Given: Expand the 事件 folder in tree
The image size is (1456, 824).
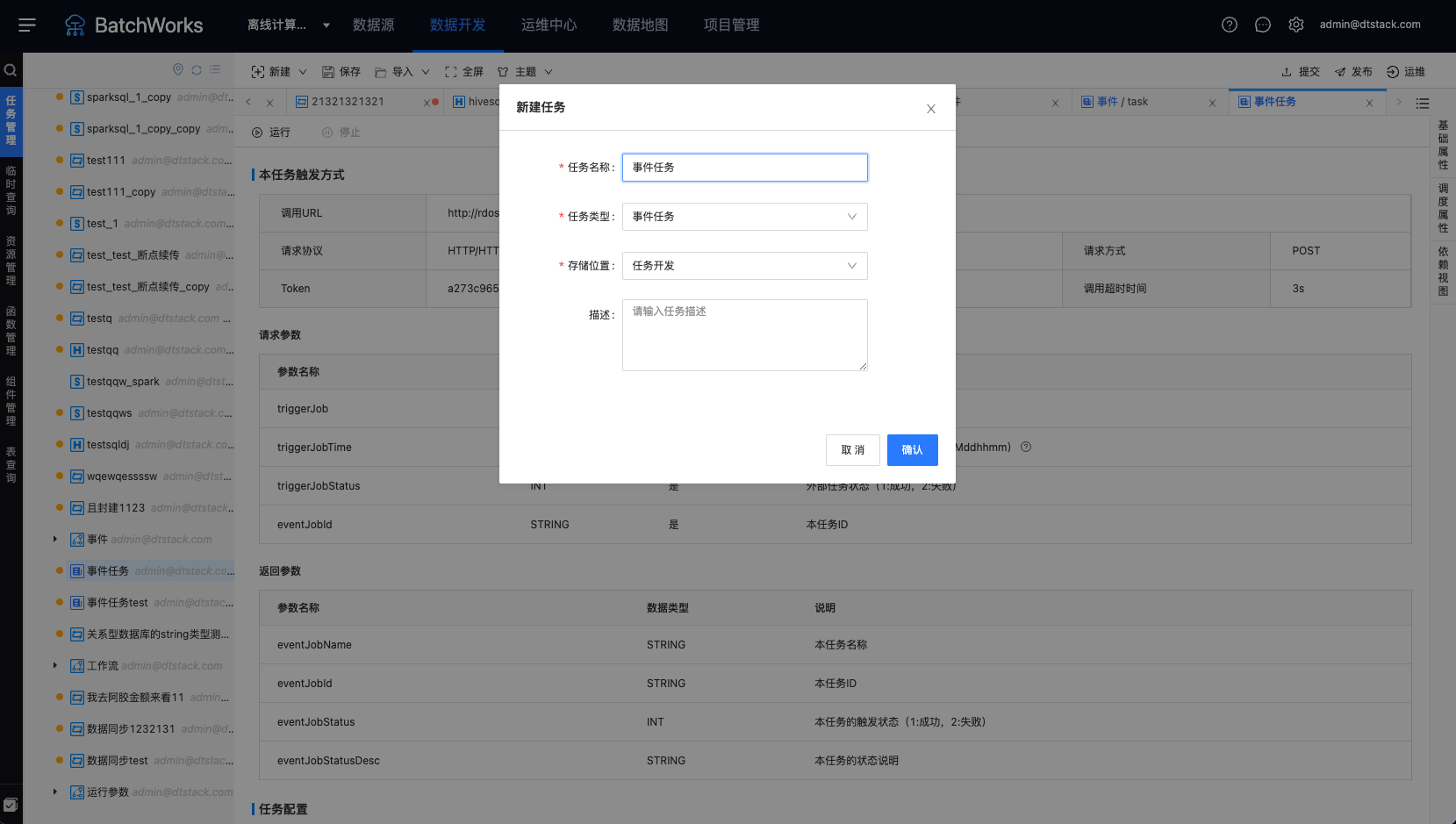Looking at the screenshot, I should (x=54, y=540).
